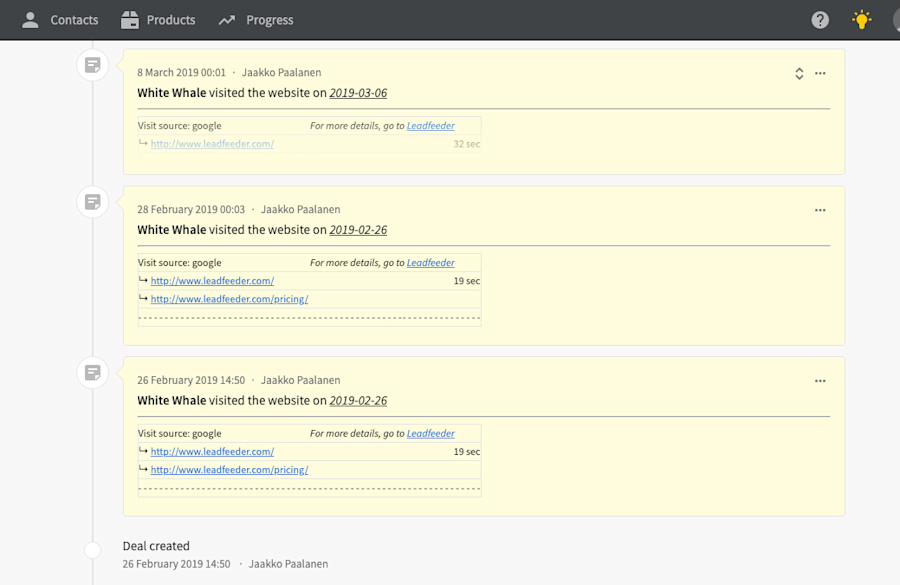Click the timeline dot next to Deal created
The width and height of the screenshot is (900, 585).
93,550
